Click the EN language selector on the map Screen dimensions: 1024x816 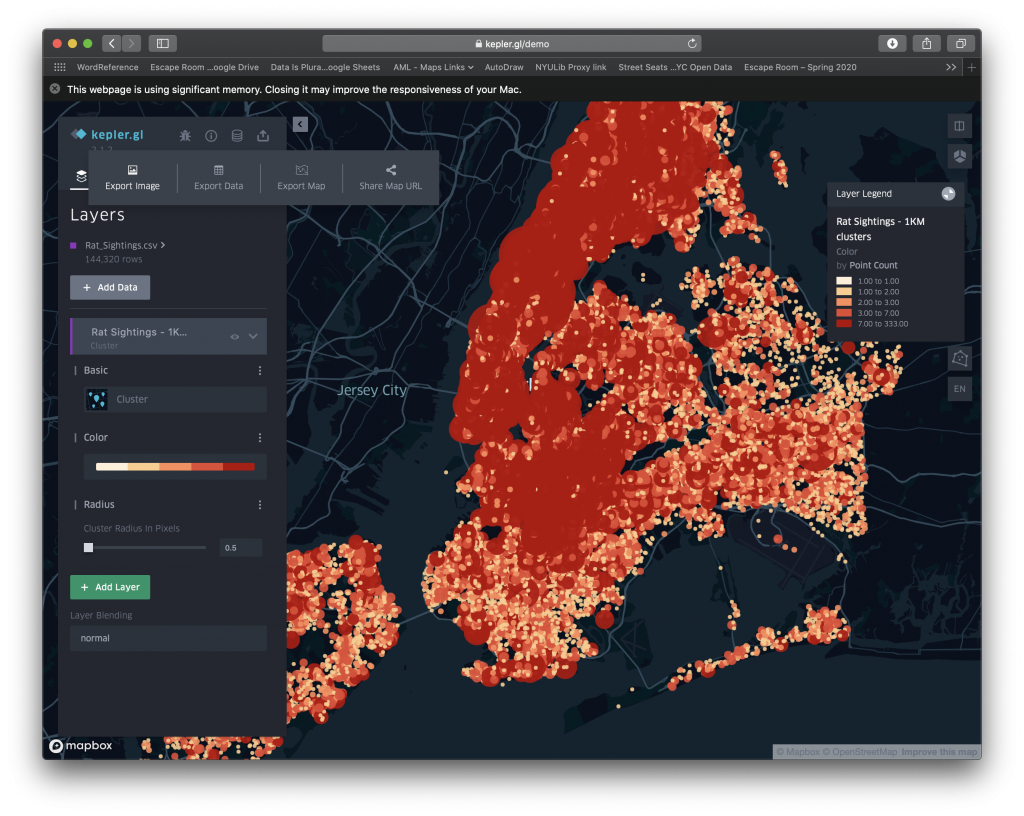tap(959, 389)
